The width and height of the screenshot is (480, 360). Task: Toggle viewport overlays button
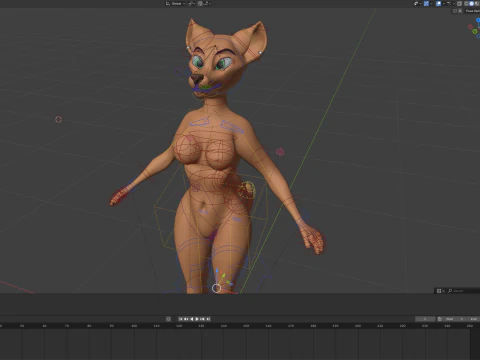[439, 3]
